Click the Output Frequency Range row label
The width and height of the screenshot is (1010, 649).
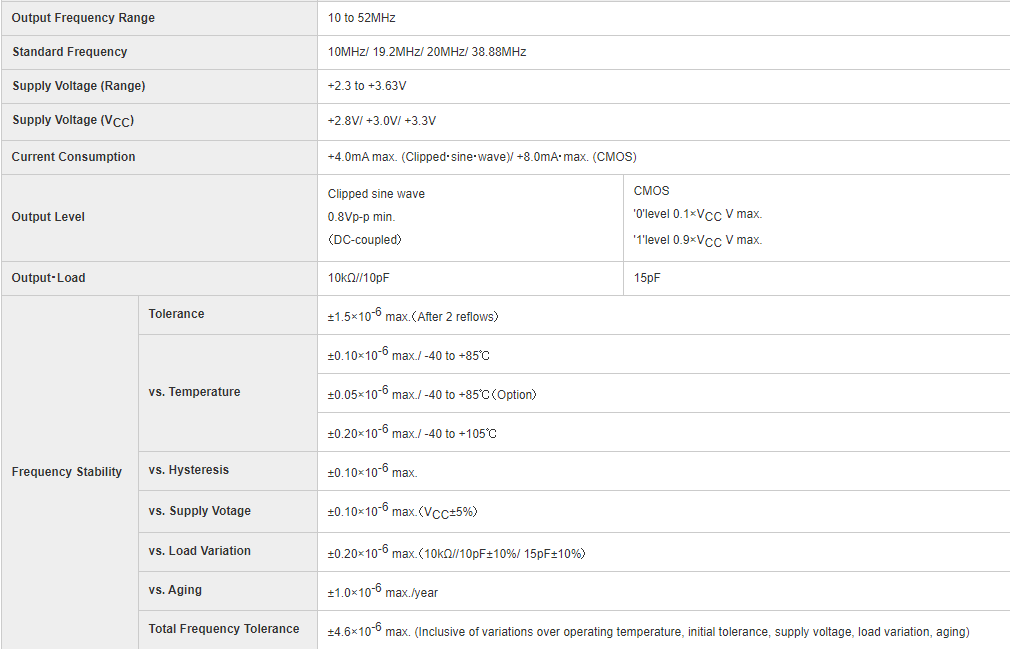tap(83, 18)
